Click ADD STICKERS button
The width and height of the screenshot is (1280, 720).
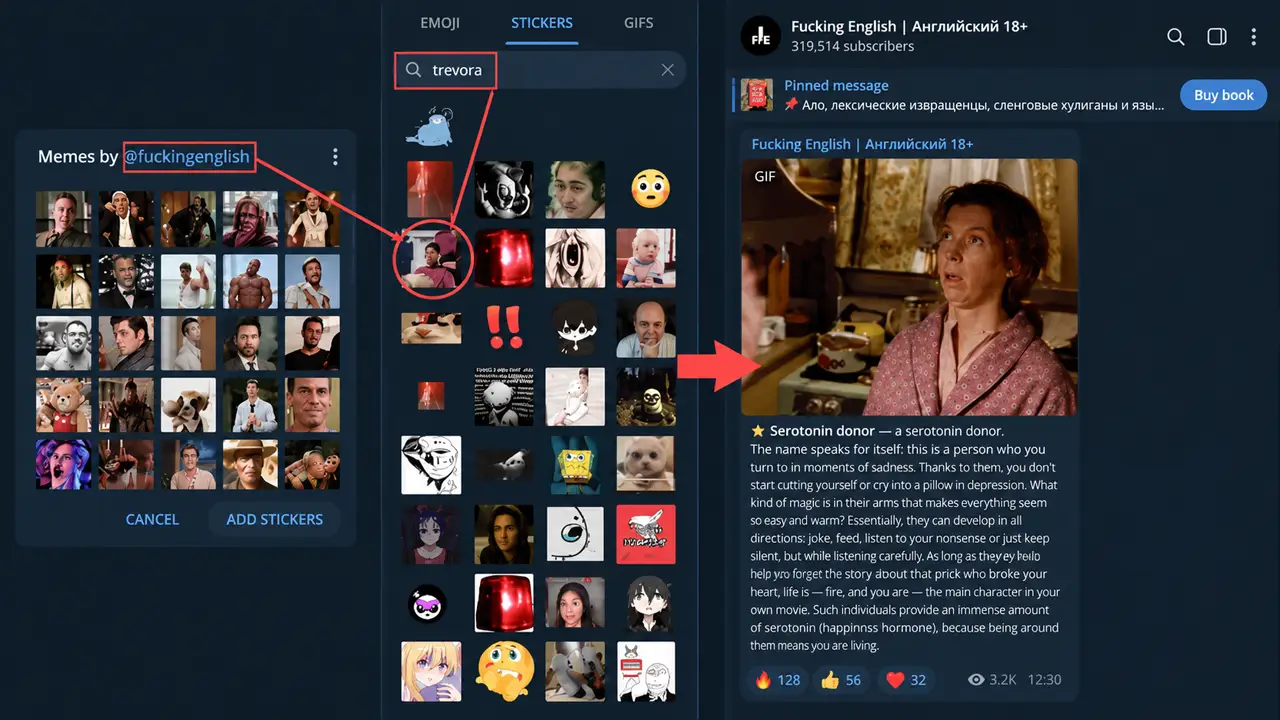[274, 519]
